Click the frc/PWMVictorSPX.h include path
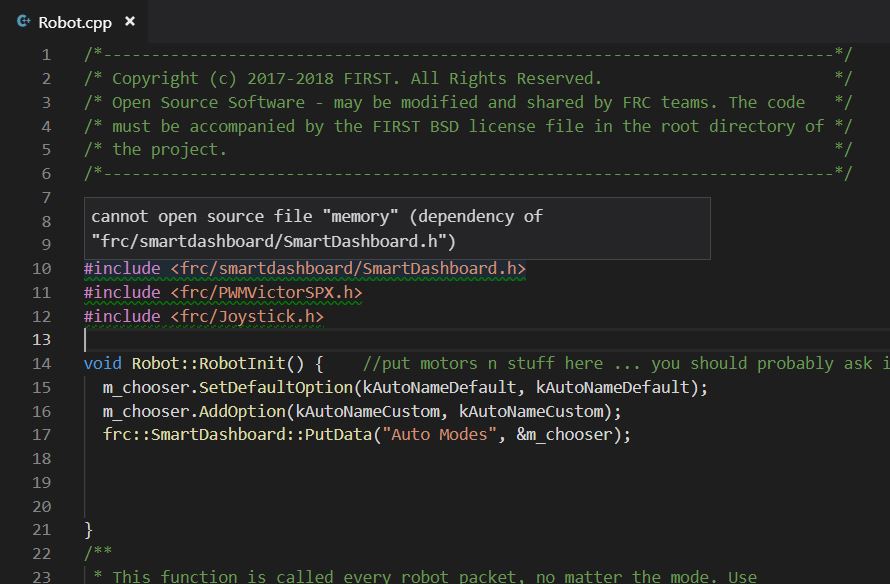This screenshot has height=584, width=890. coord(266,292)
